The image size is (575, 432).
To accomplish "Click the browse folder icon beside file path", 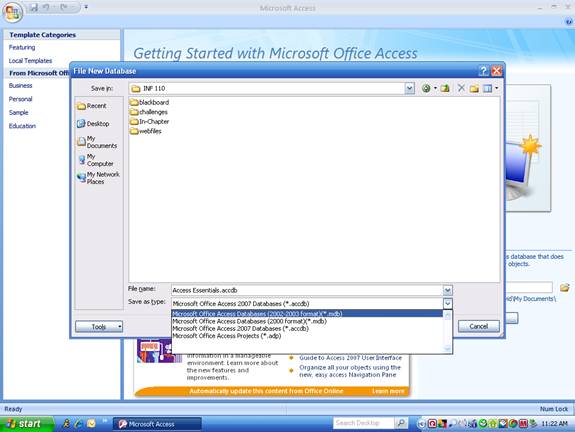I will [x=565, y=288].
